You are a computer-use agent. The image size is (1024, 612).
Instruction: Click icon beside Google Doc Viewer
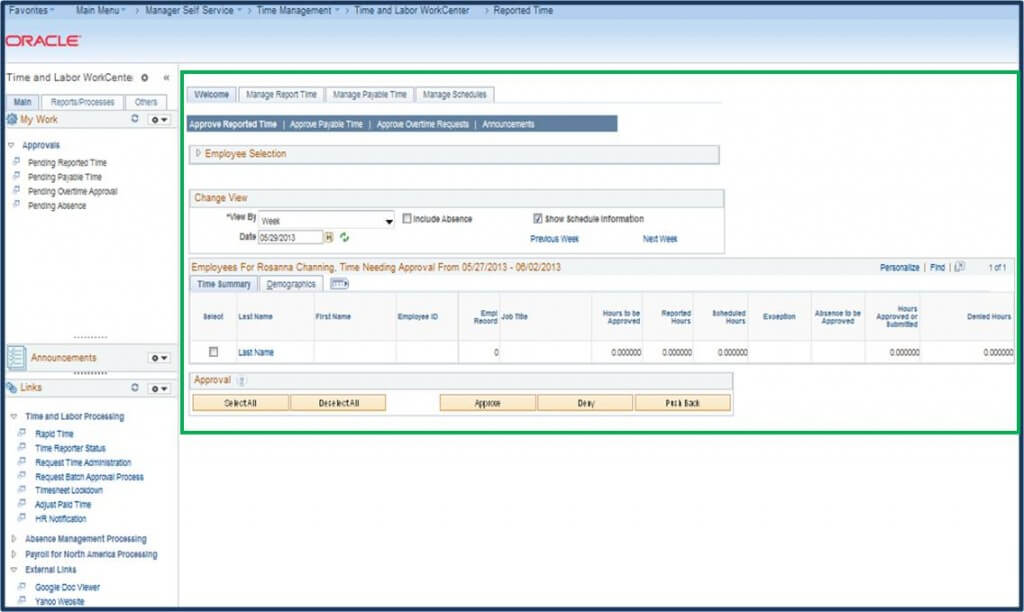click(22, 586)
